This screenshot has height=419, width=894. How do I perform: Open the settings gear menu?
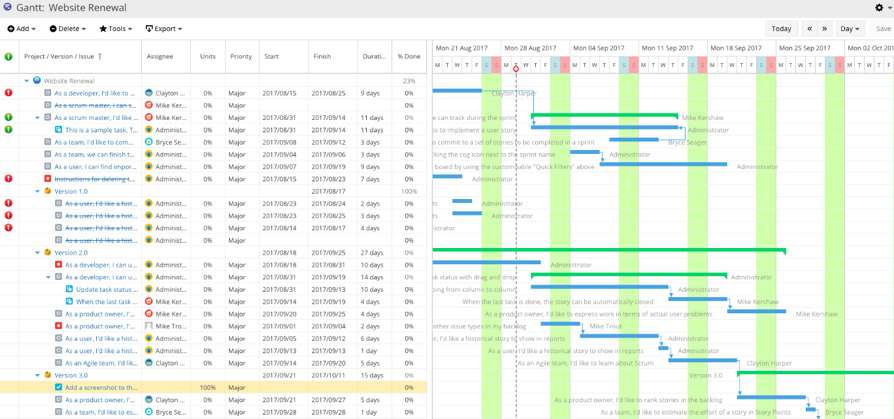[881, 7]
